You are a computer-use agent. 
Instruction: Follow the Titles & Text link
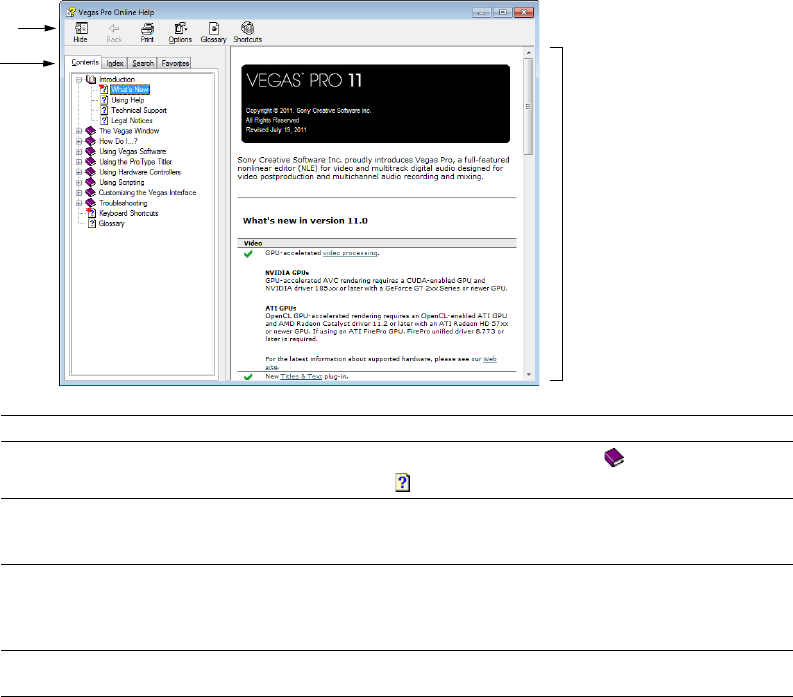(x=301, y=377)
